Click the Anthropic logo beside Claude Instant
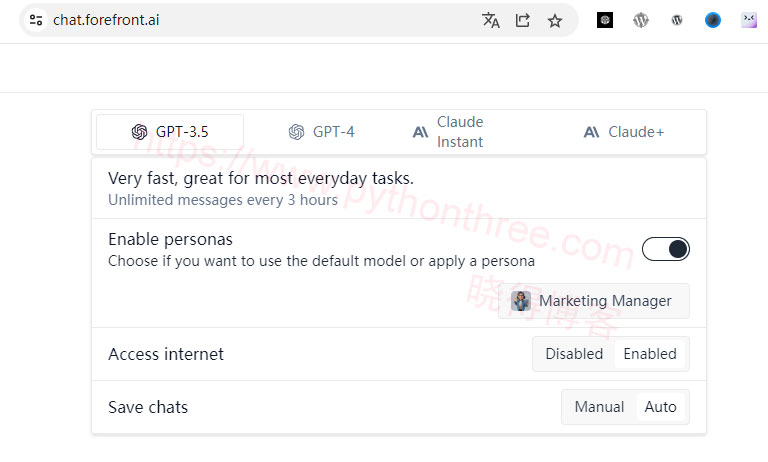This screenshot has width=768, height=462. coord(420,132)
